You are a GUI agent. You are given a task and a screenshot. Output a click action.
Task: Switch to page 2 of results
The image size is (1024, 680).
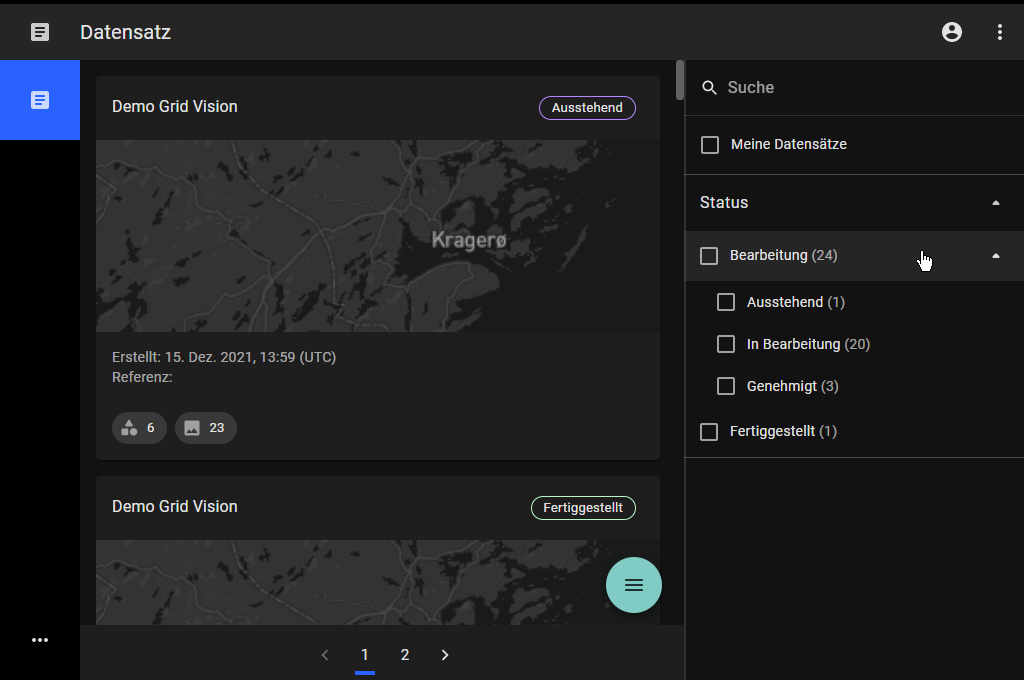405,655
